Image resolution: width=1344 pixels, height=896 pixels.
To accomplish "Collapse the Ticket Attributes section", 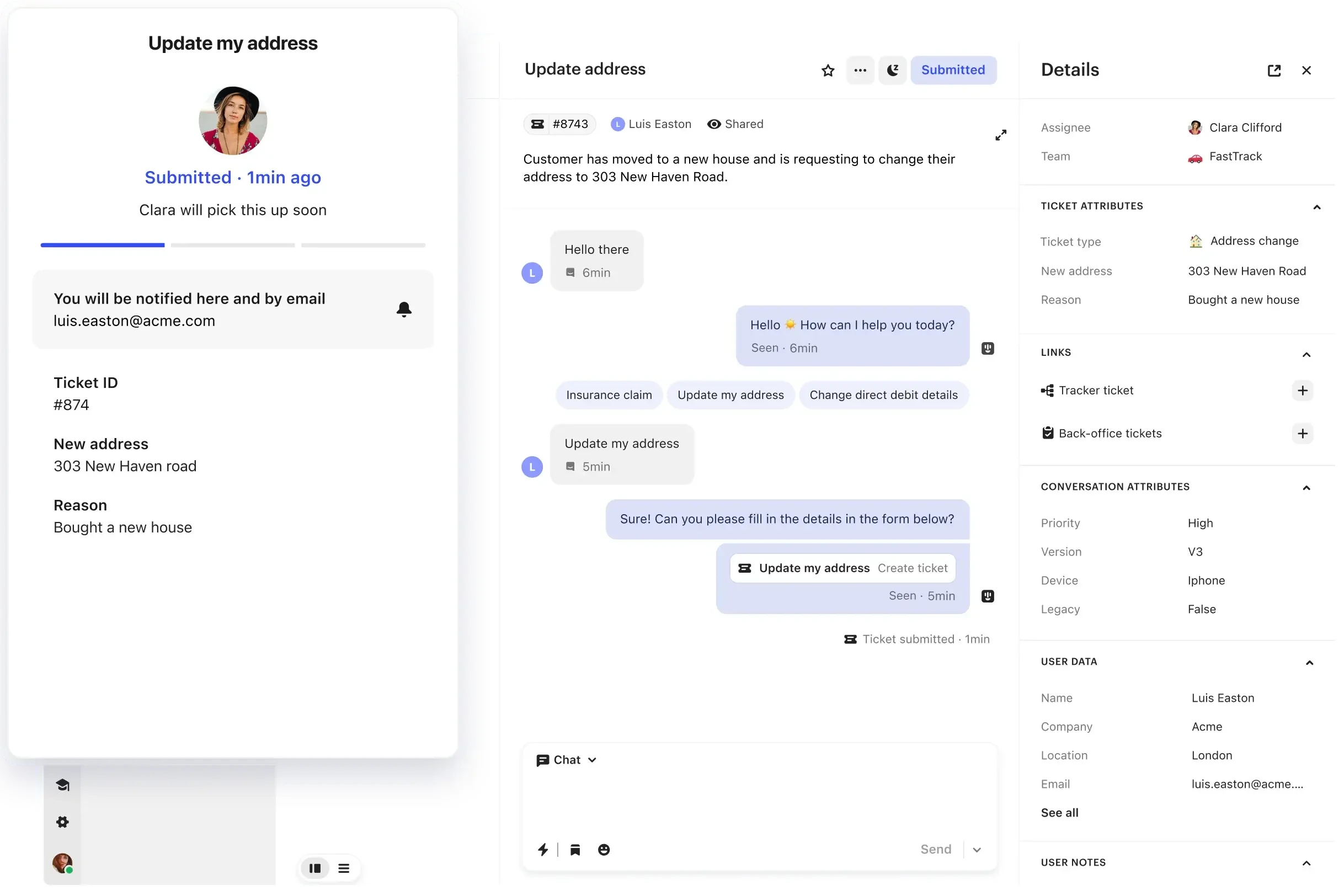I will pos(1316,207).
